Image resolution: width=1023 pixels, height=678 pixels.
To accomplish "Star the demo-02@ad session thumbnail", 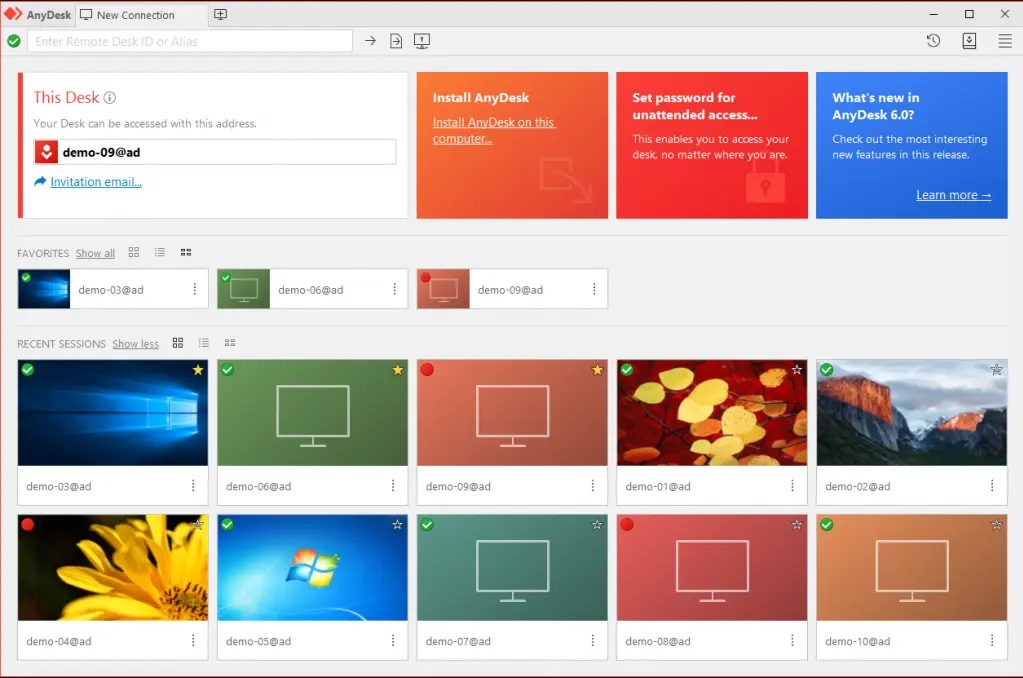I will point(996,369).
